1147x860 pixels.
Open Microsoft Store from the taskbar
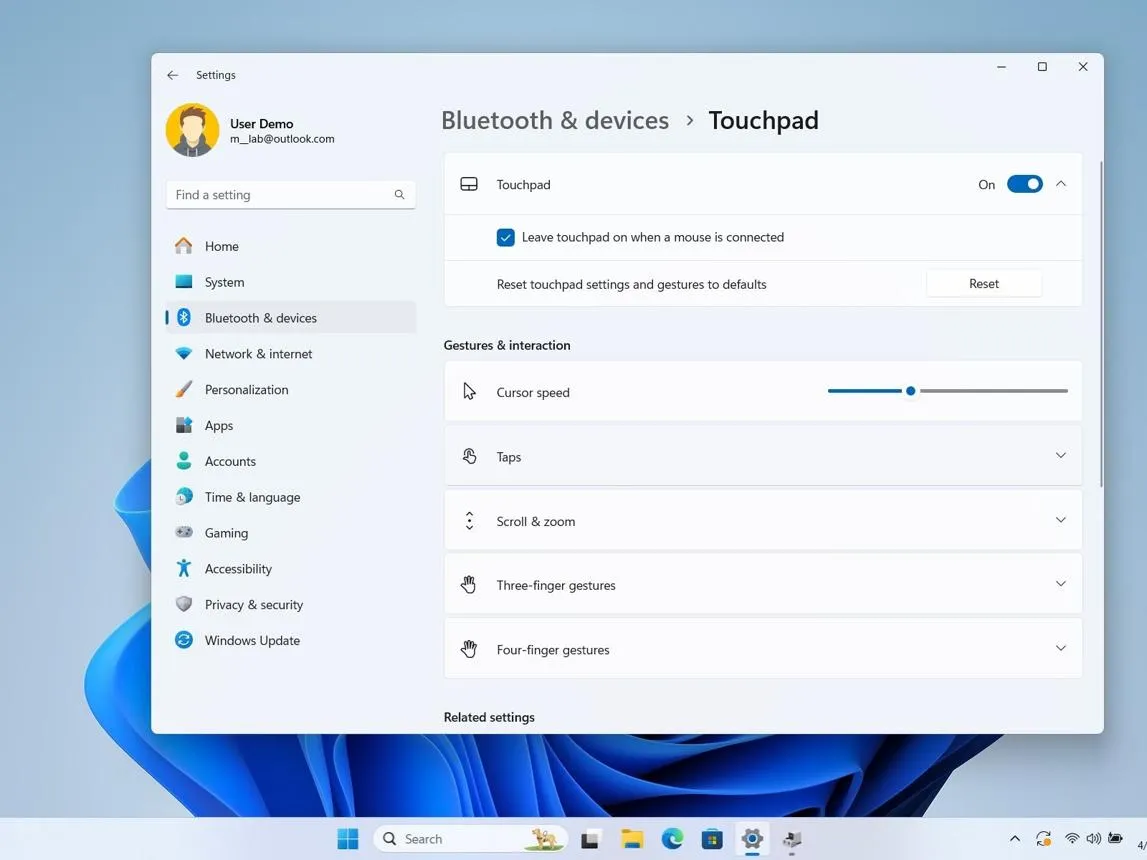(712, 839)
